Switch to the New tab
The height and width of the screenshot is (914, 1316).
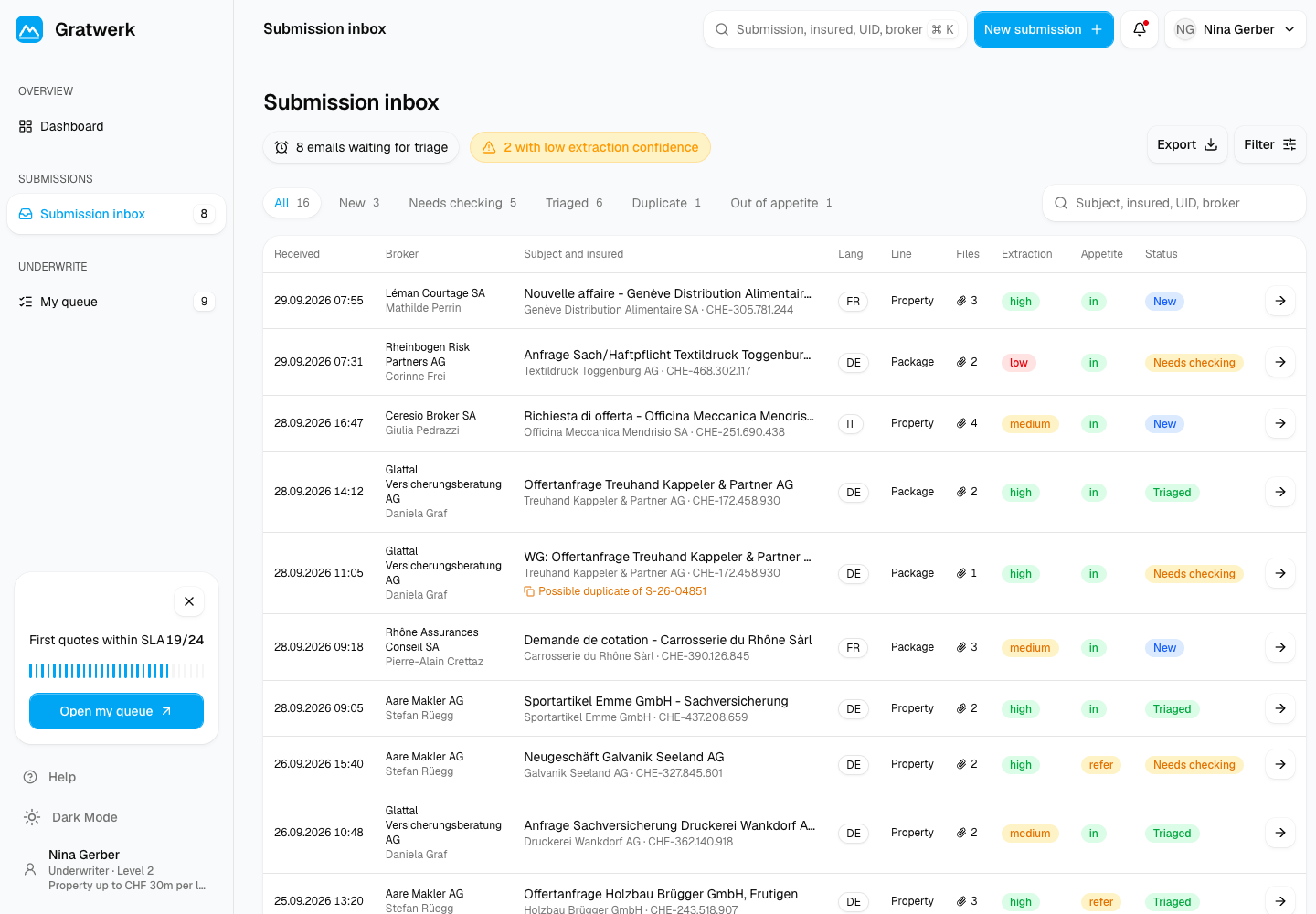coord(359,203)
